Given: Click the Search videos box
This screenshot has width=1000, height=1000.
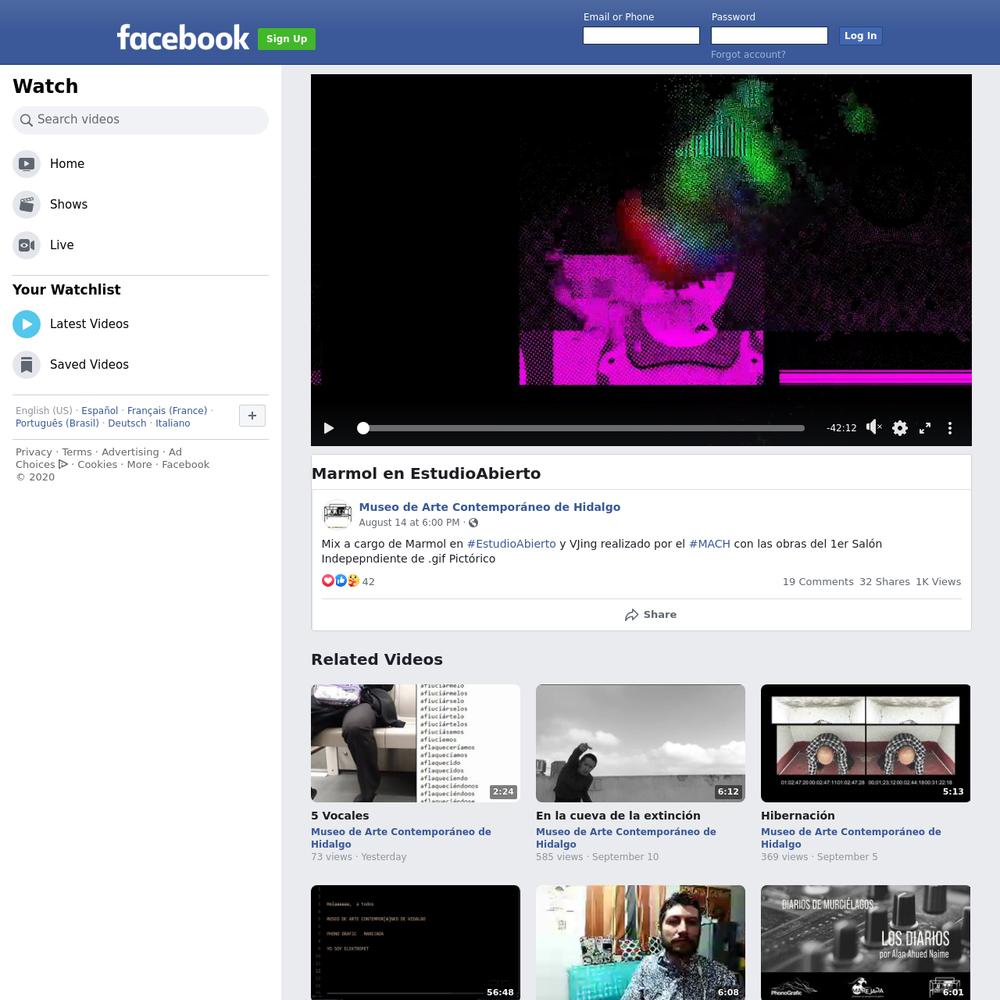Looking at the screenshot, I should (140, 120).
